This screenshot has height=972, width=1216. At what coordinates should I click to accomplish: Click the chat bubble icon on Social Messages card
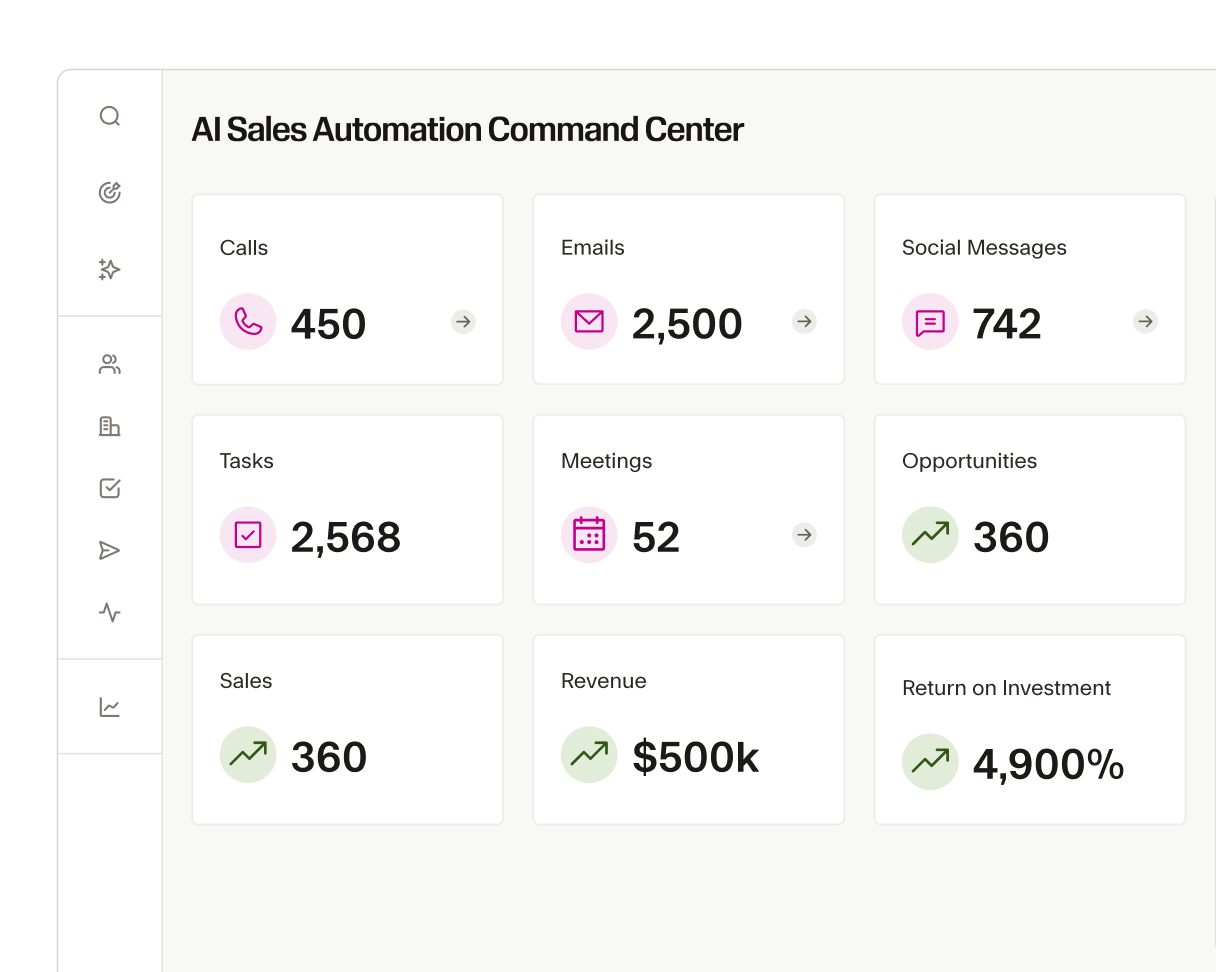coord(929,322)
